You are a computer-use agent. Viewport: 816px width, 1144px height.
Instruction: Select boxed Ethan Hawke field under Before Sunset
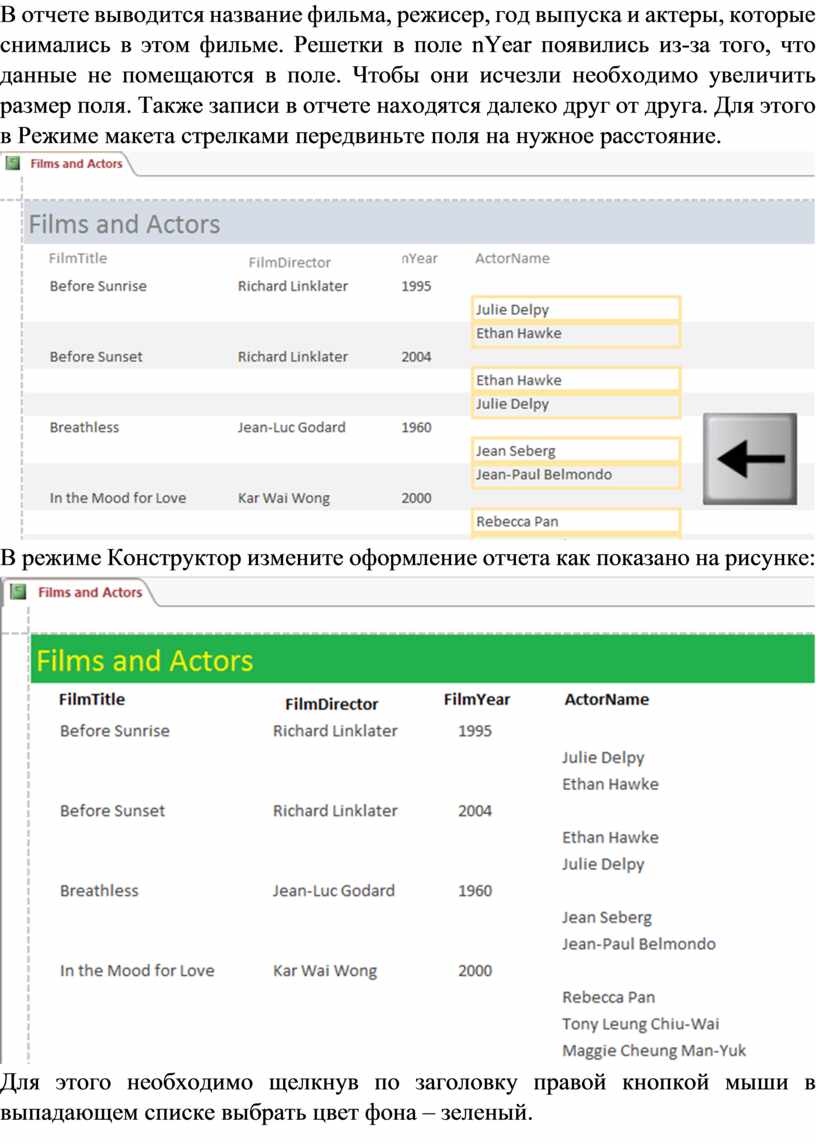576,380
